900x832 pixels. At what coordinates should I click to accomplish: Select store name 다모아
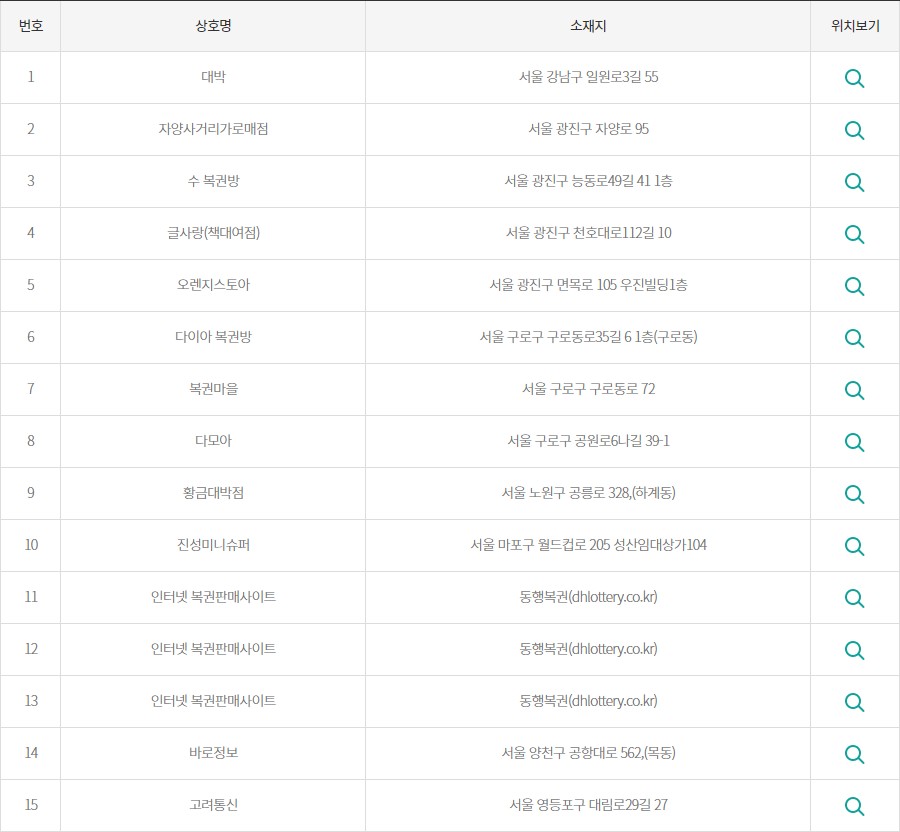coord(213,441)
